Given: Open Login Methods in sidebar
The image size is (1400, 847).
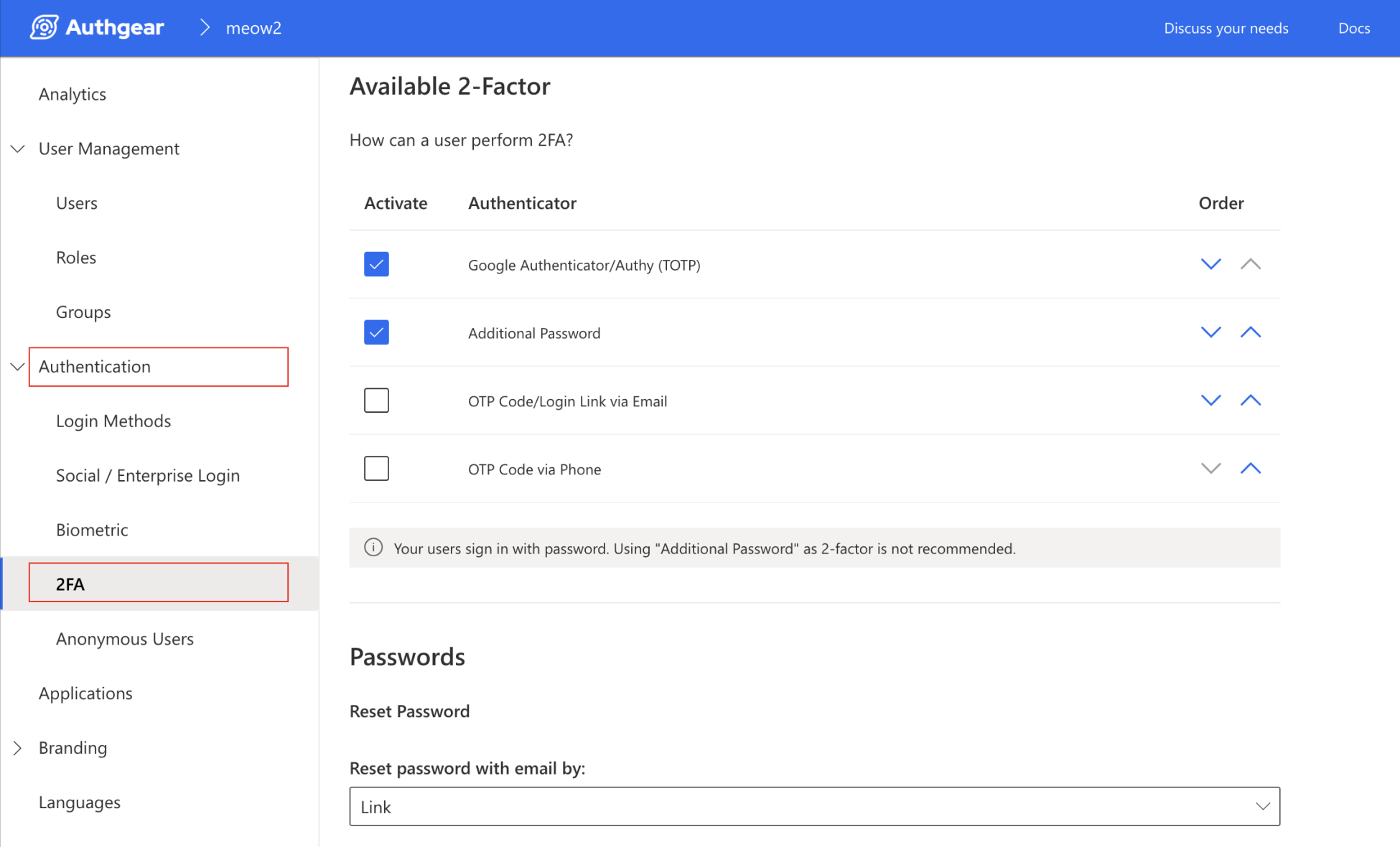Looking at the screenshot, I should [113, 421].
